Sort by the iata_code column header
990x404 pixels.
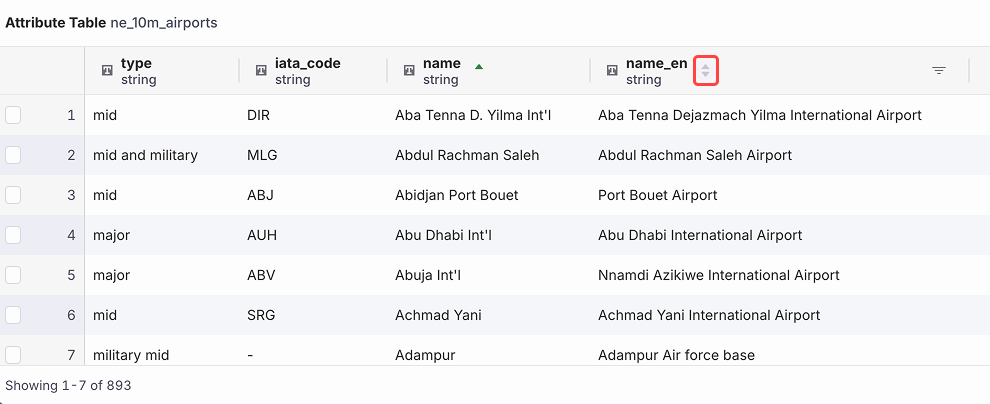pyautogui.click(x=307, y=63)
